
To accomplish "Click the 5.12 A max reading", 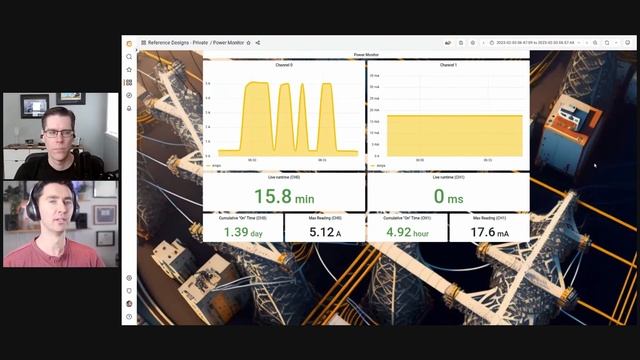I will pyautogui.click(x=325, y=232).
